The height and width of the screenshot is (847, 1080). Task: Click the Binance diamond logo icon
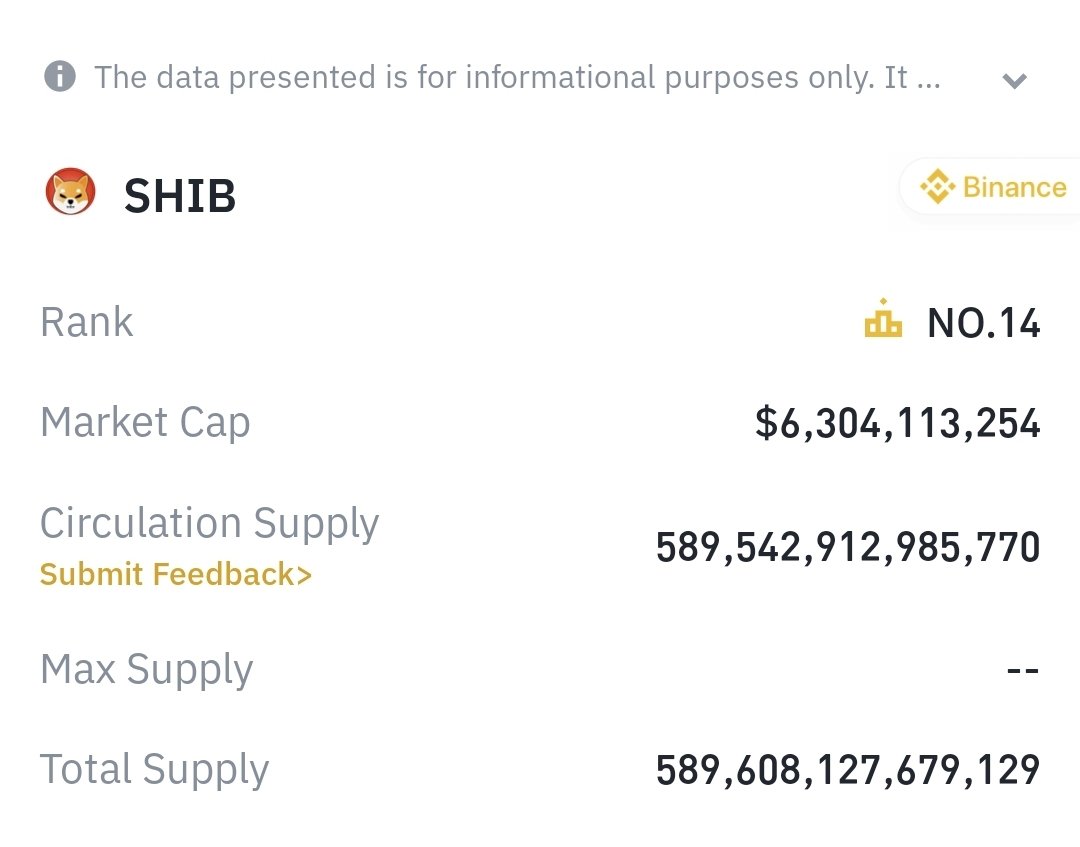[937, 187]
